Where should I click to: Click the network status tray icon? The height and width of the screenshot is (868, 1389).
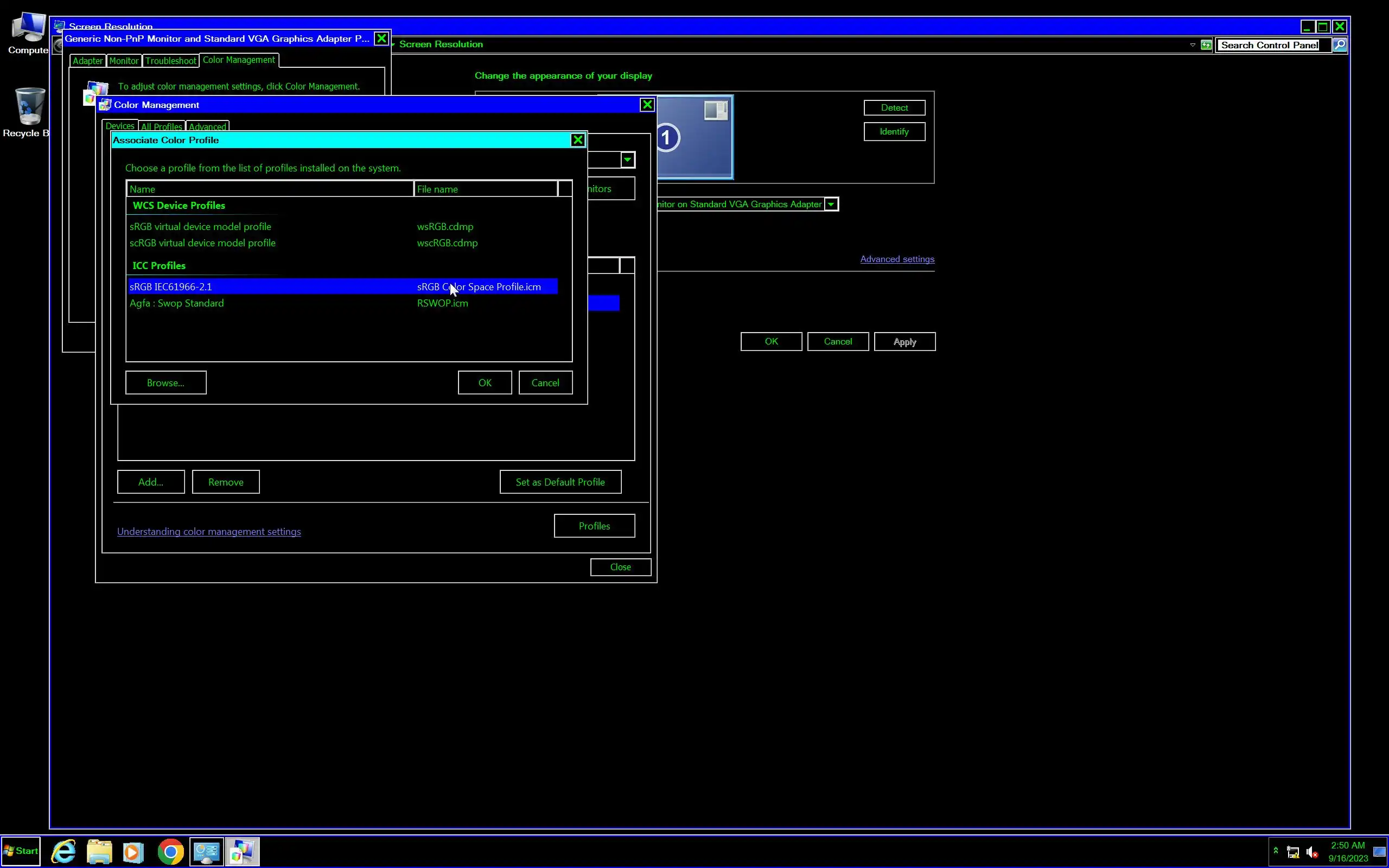tap(1292, 852)
